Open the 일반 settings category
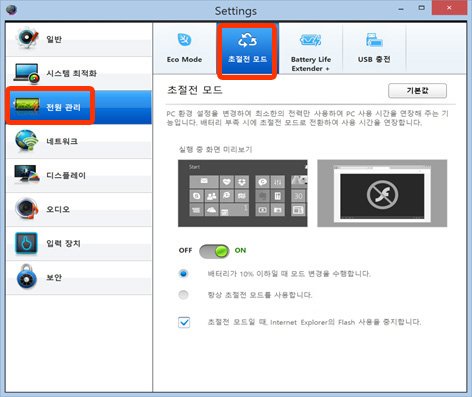Screen dimensions: 472x397 [x=79, y=39]
